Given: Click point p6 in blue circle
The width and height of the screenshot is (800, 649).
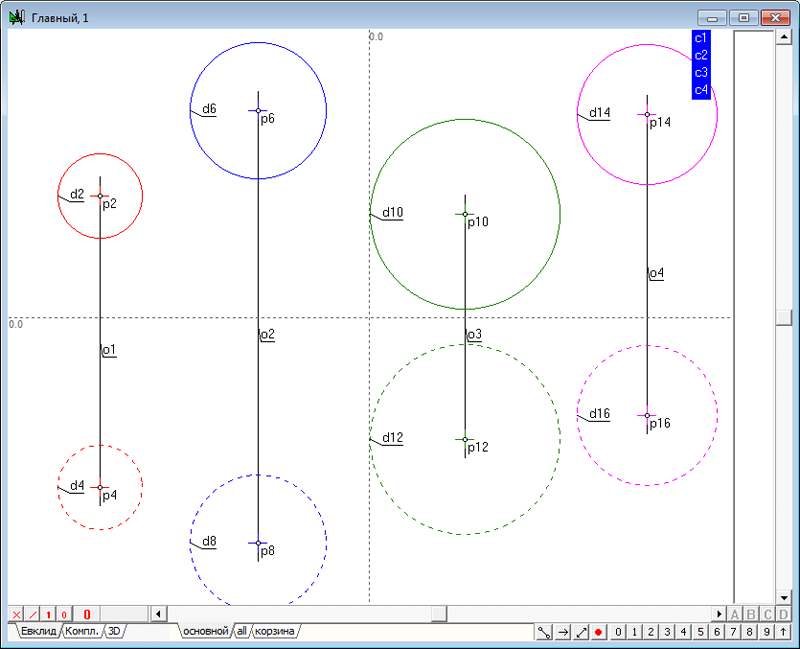Looking at the screenshot, I should click(258, 111).
